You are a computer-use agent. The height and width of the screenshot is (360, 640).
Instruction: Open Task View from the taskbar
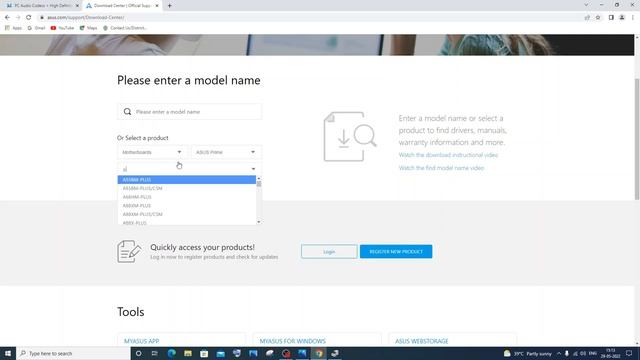(x=155, y=353)
